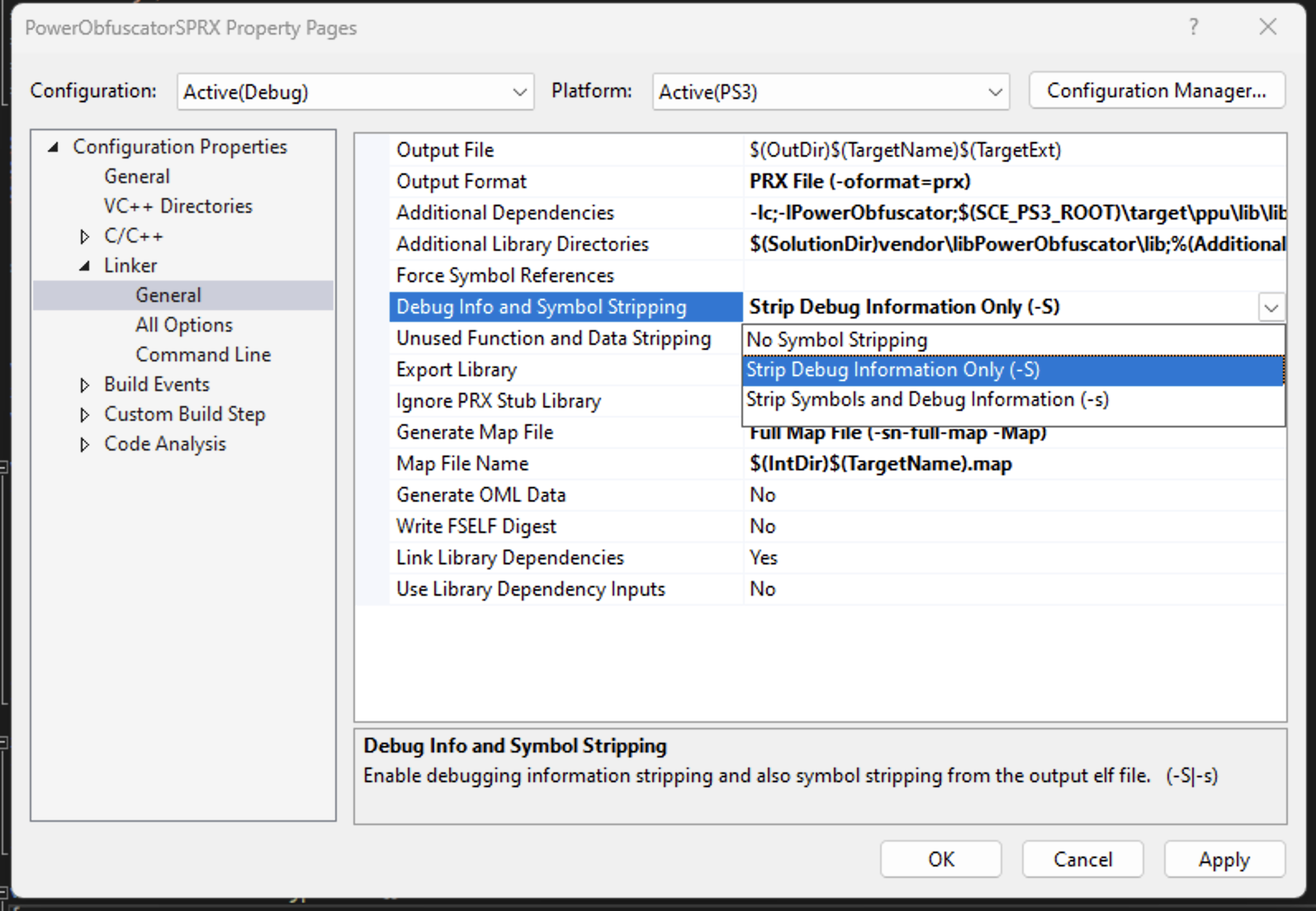Image resolution: width=1316 pixels, height=911 pixels.
Task: Select All Options under Linker
Action: (x=184, y=325)
